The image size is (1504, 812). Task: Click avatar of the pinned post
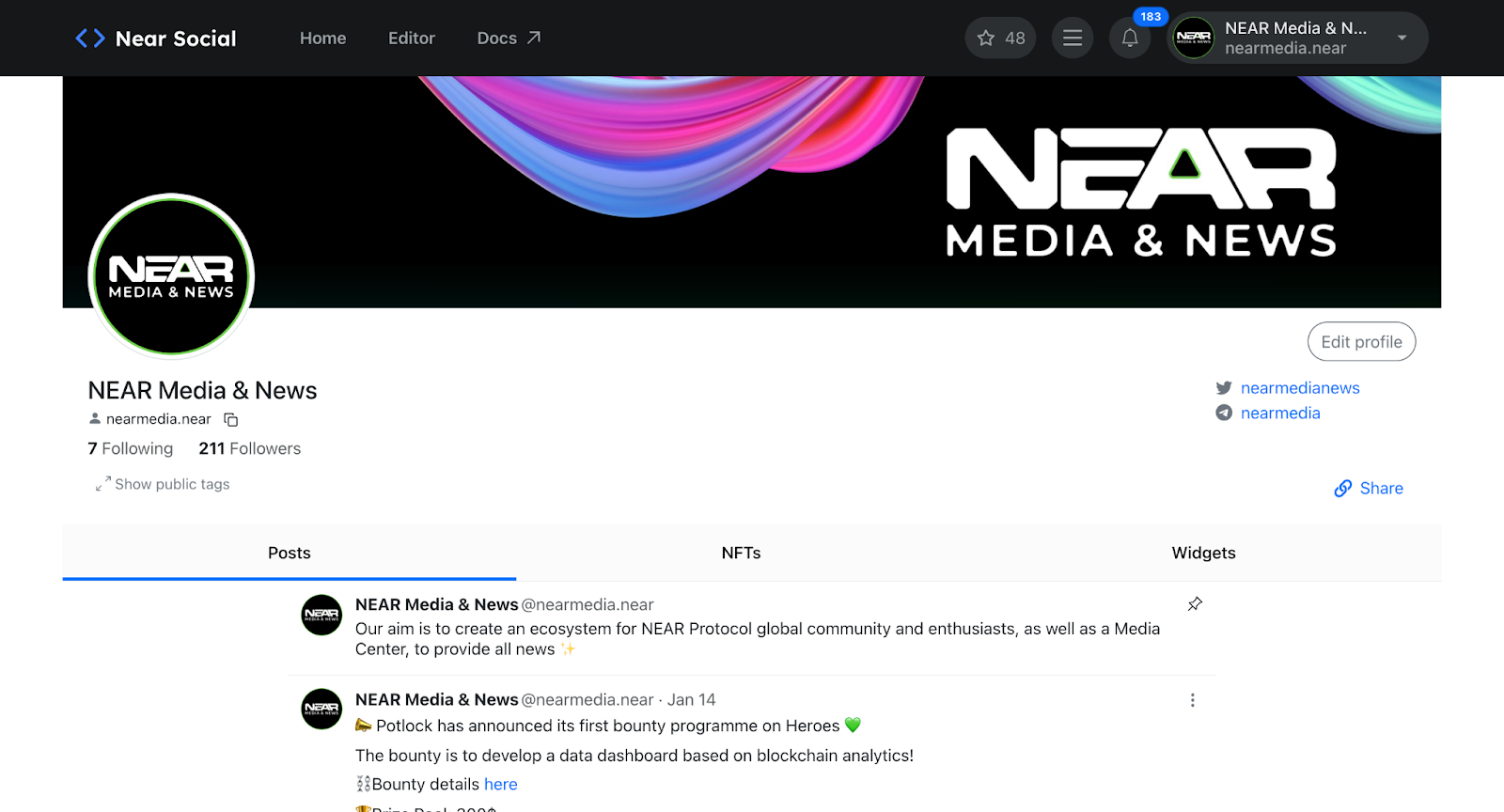pyautogui.click(x=321, y=616)
